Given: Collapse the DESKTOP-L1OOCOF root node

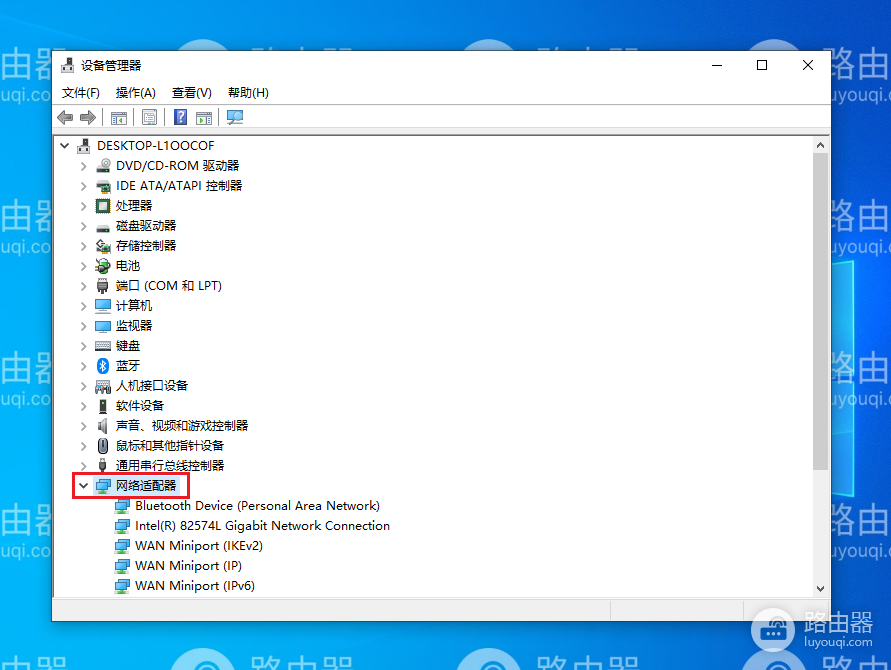Looking at the screenshot, I should [65, 145].
